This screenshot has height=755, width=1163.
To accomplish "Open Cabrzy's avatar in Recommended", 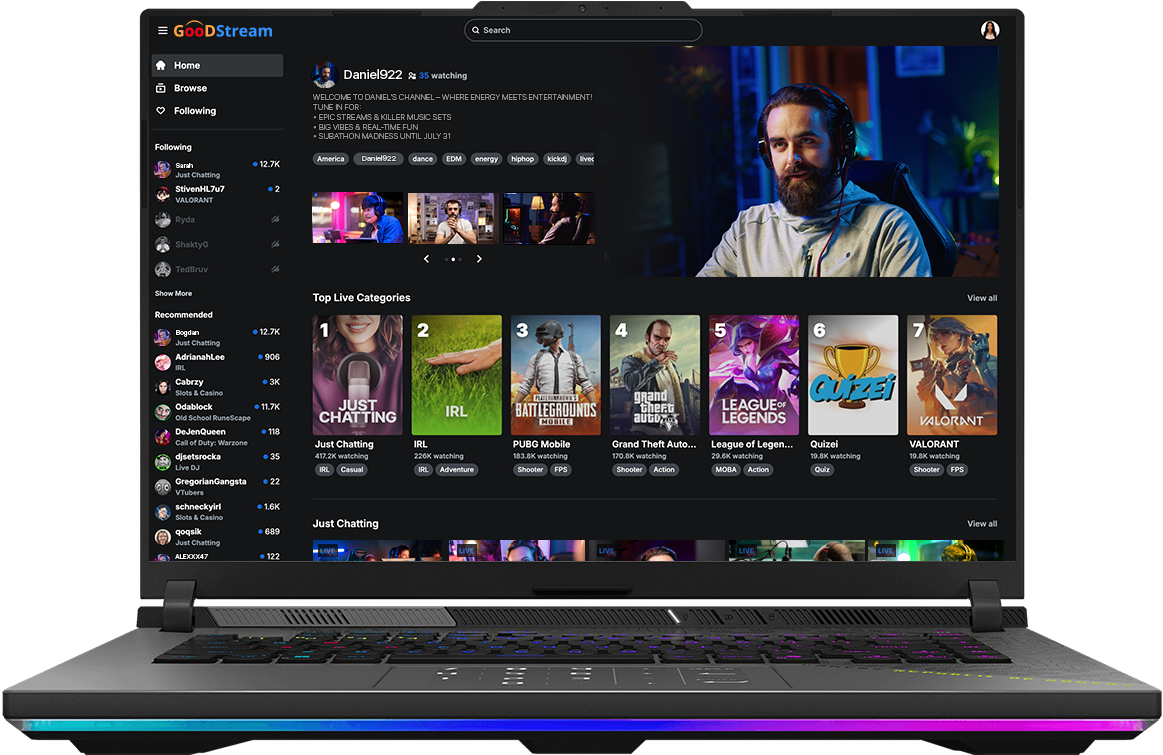I will point(162,387).
